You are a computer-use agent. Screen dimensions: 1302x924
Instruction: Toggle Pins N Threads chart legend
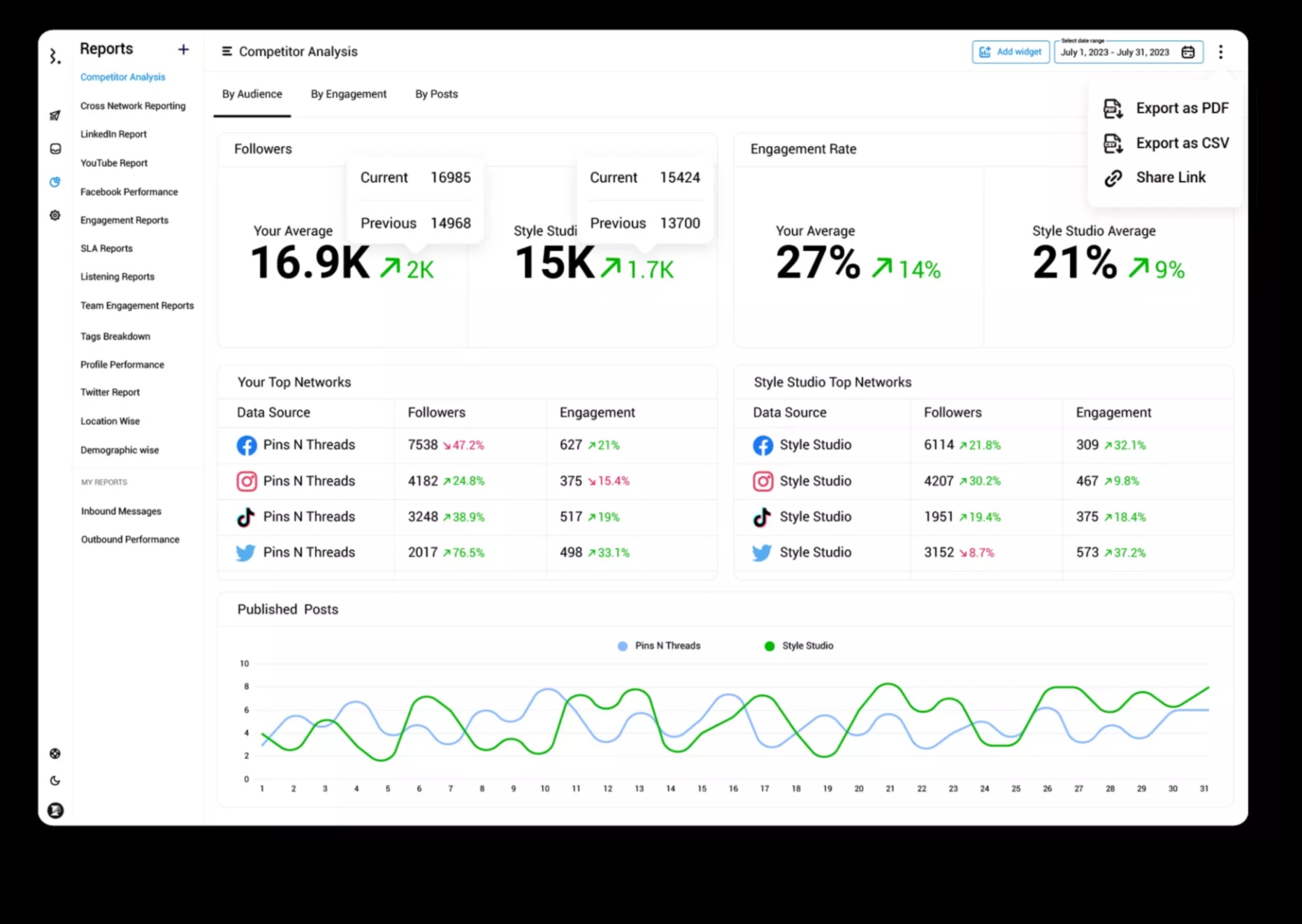[x=659, y=646]
